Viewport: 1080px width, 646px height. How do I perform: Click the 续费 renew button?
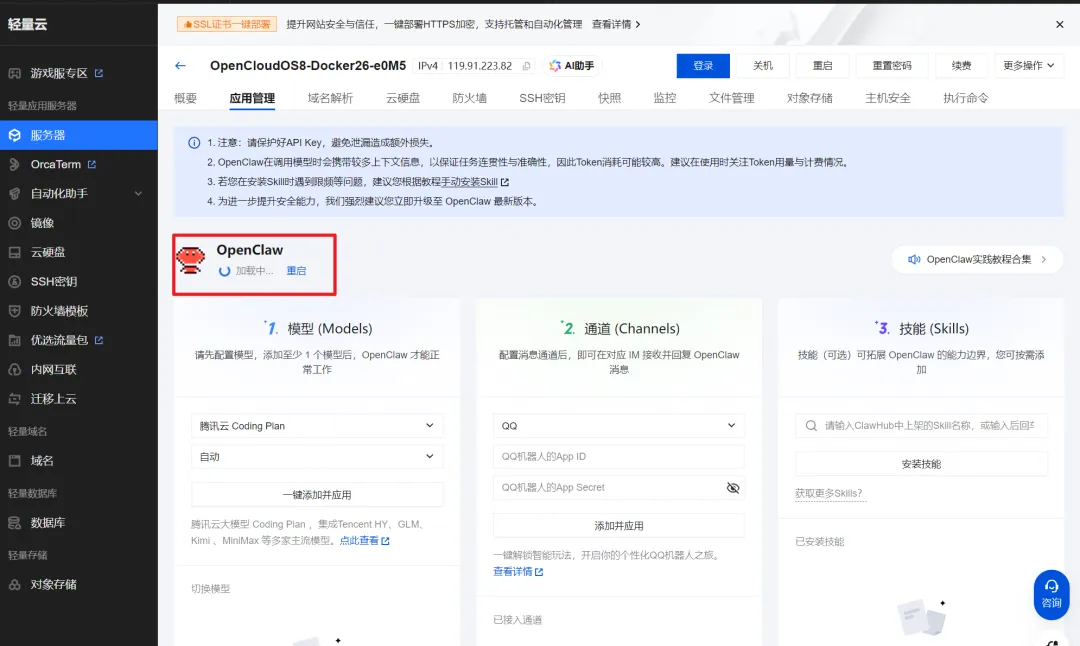[962, 65]
